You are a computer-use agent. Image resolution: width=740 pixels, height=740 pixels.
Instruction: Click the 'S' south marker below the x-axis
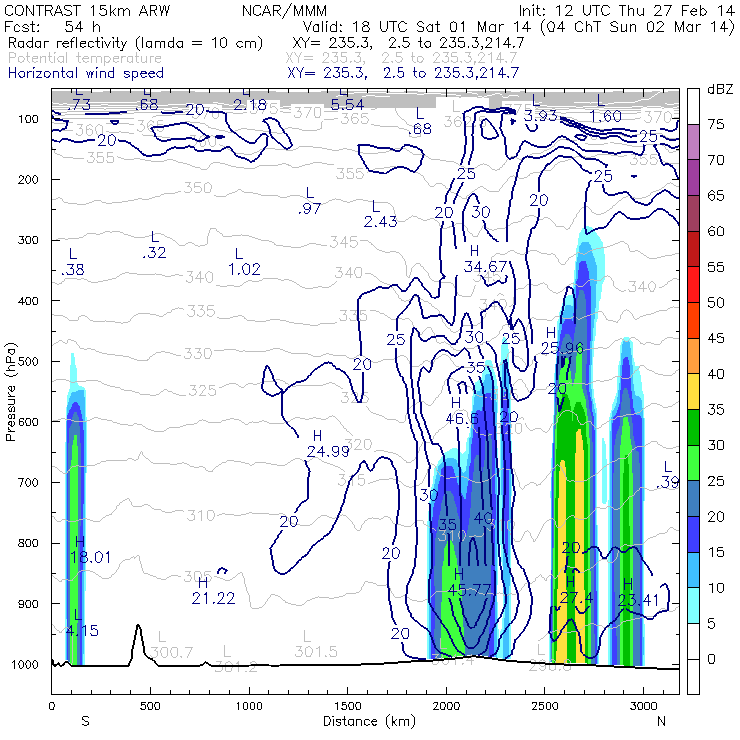point(85,721)
